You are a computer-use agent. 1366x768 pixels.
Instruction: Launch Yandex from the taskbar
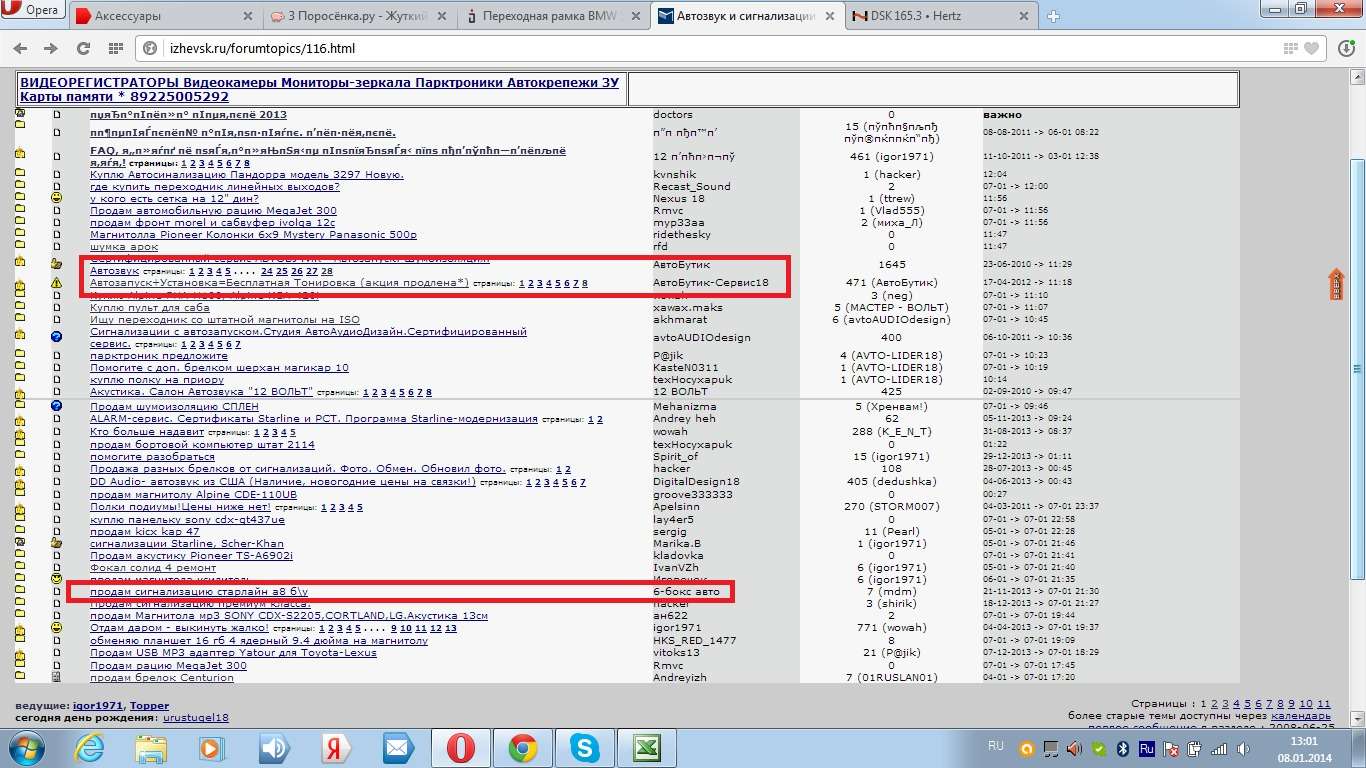[x=335, y=747]
